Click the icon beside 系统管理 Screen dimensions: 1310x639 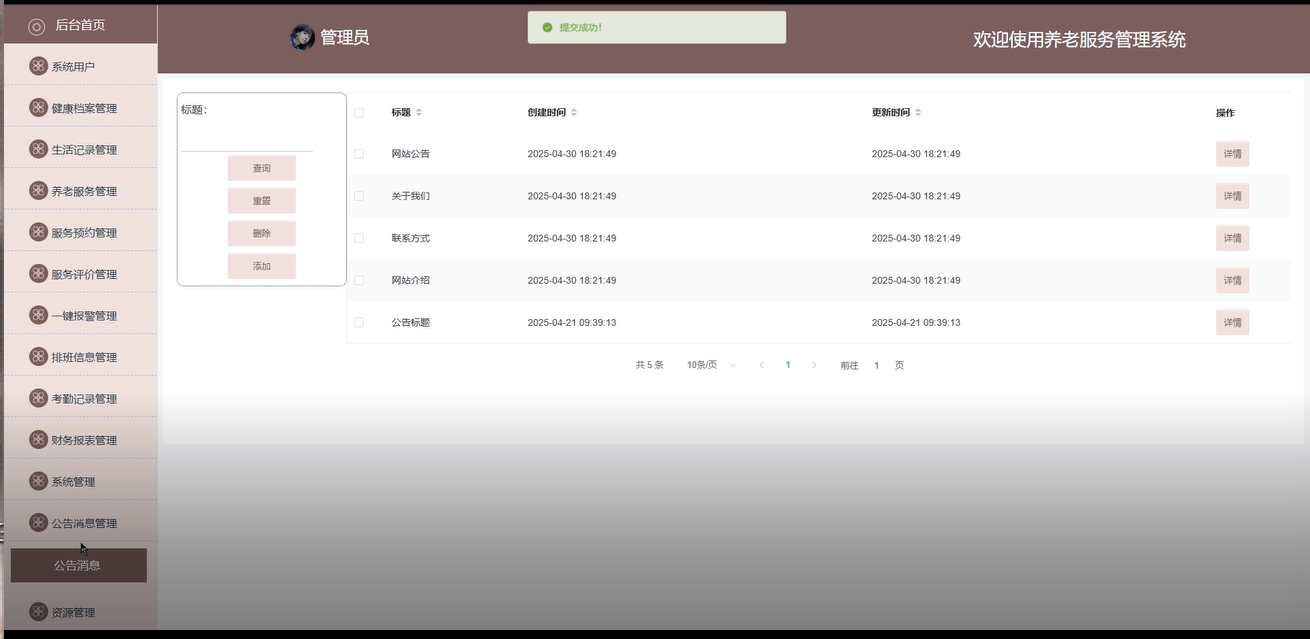[38, 481]
